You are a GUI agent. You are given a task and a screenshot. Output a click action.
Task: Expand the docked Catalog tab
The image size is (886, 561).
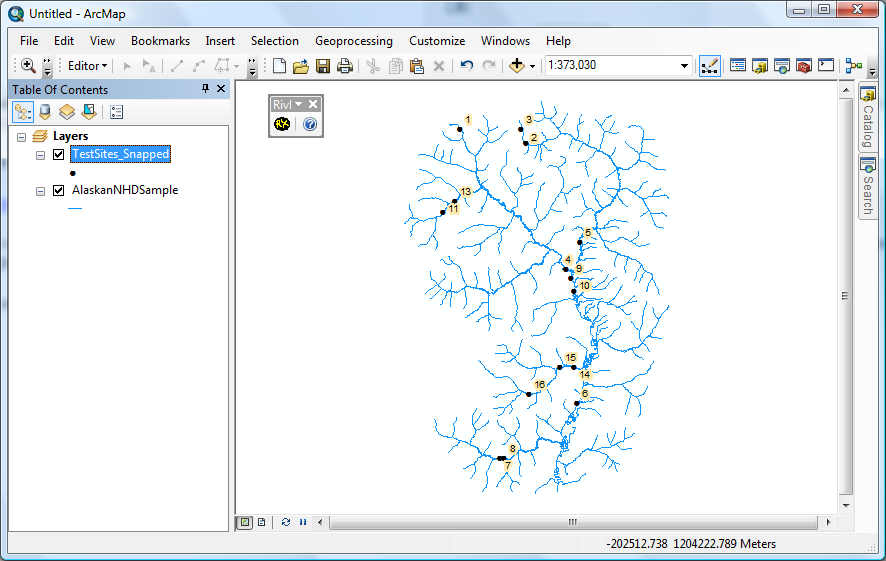(868, 118)
